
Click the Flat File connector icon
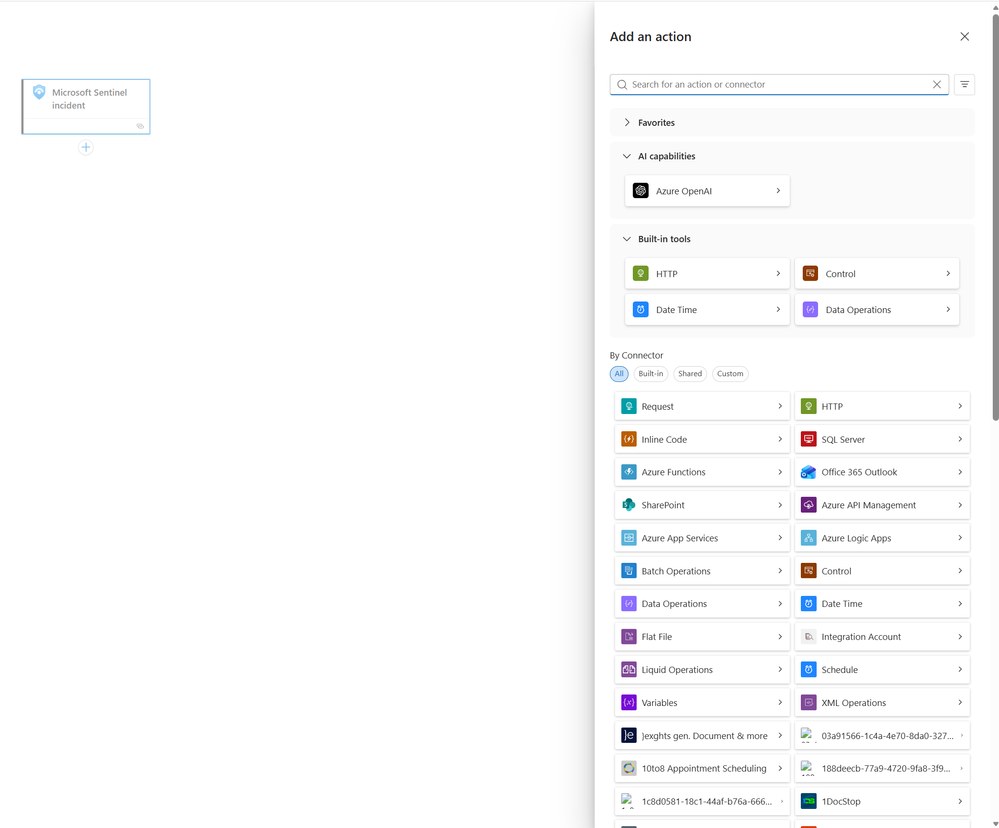point(629,636)
